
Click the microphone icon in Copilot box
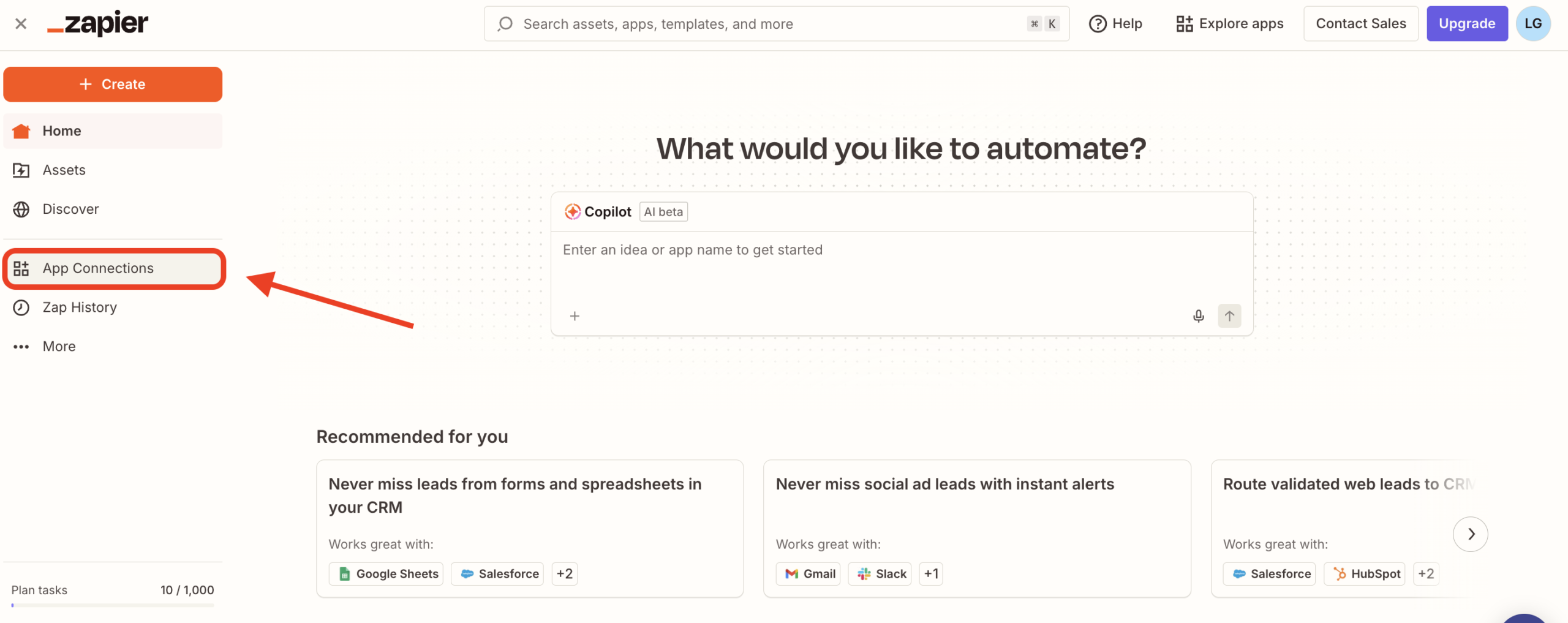[x=1198, y=316]
